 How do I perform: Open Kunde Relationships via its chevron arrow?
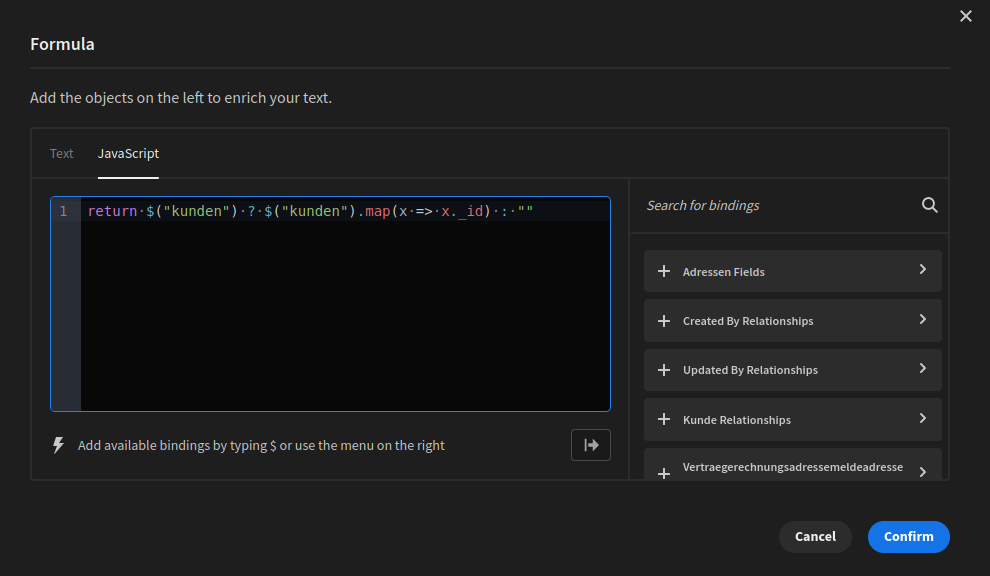pos(922,419)
